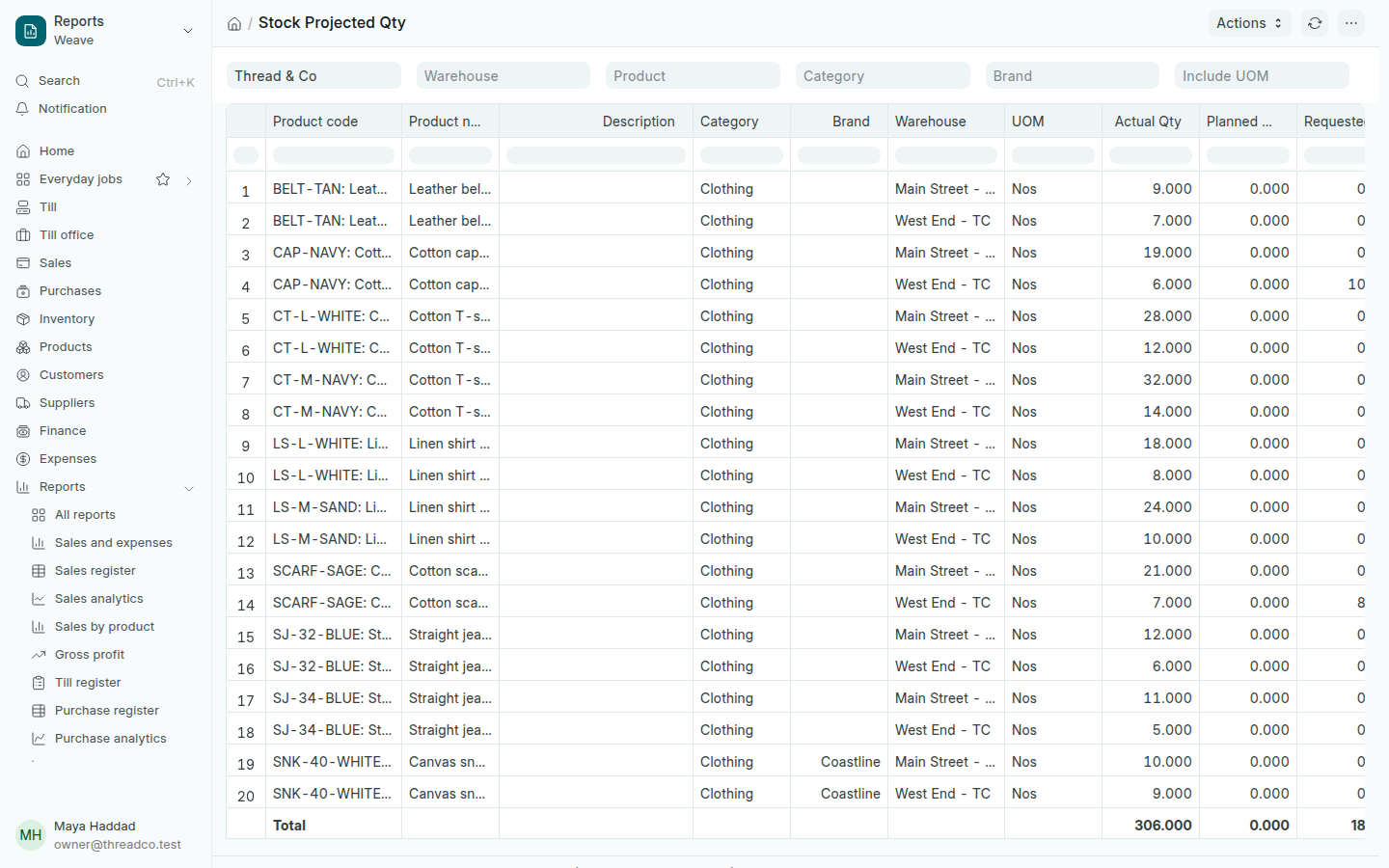Open Sales by product report
The width and height of the screenshot is (1389, 868).
[x=113, y=627]
